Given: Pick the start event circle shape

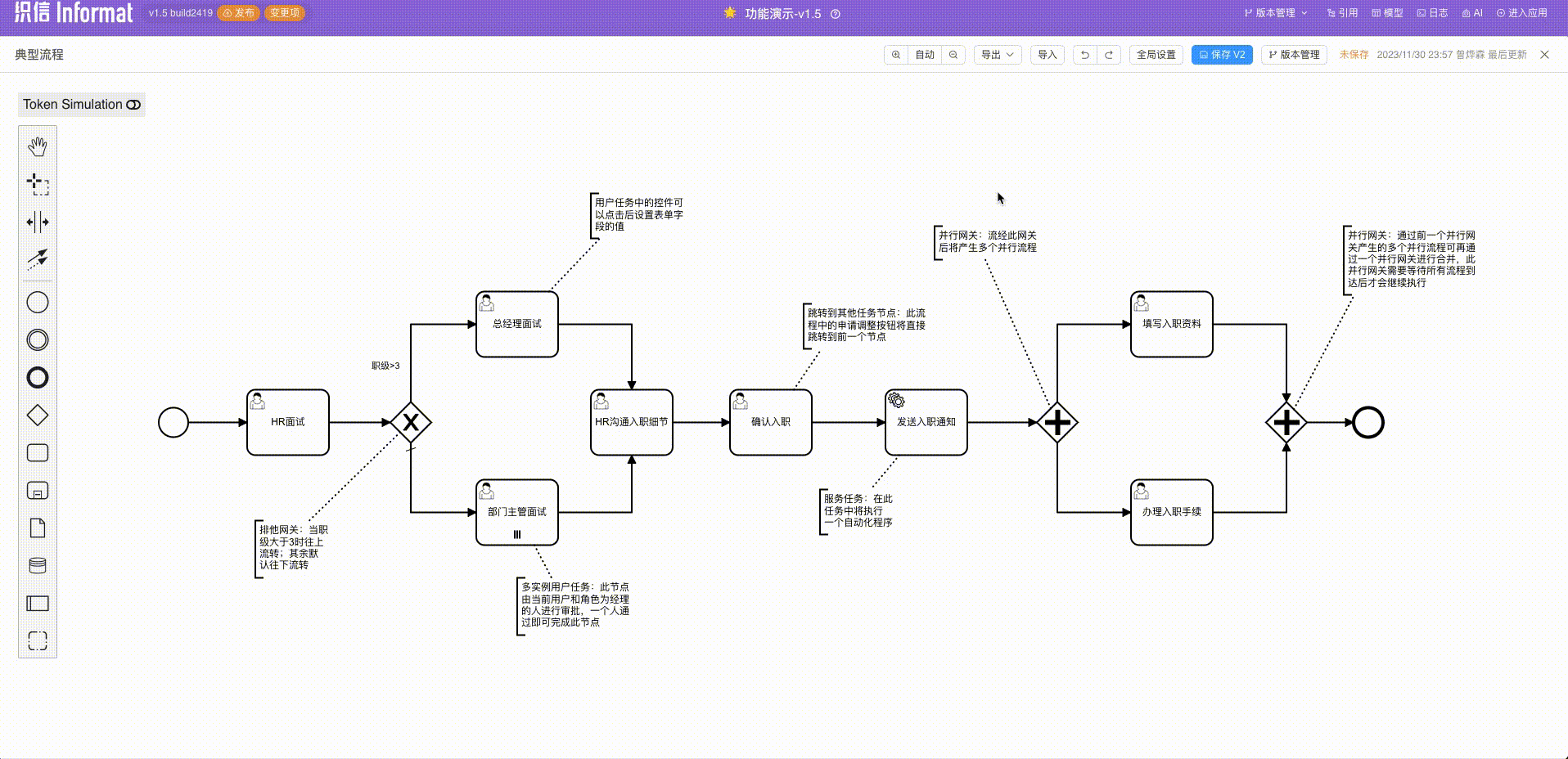Looking at the screenshot, I should pyautogui.click(x=38, y=303).
